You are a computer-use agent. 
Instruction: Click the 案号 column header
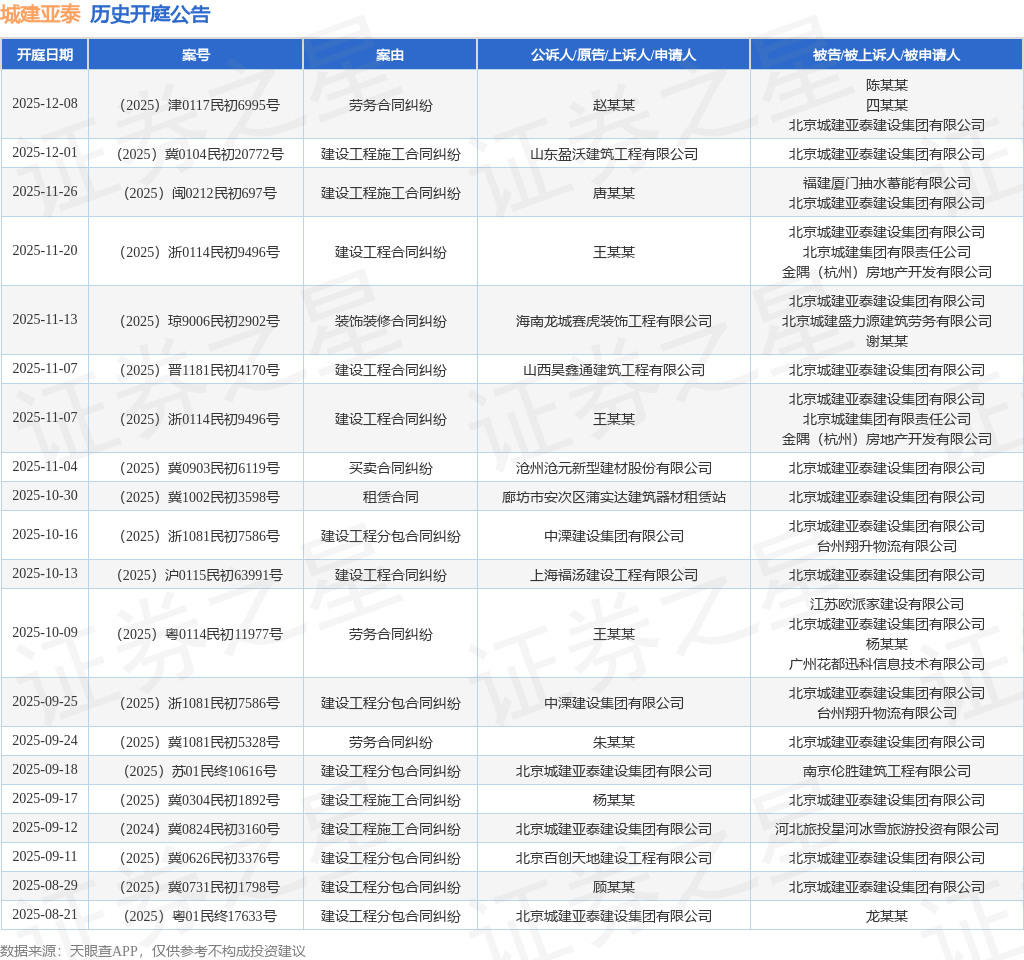195,55
